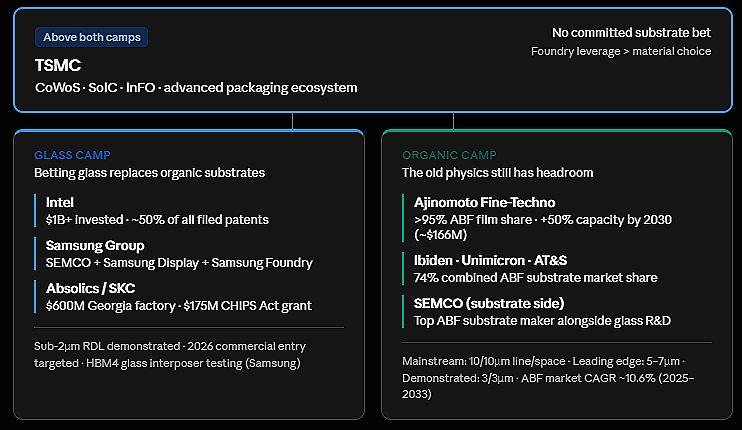Click the ORGANIC CAMP label
Screen dimensions: 742x430
(x=449, y=155)
